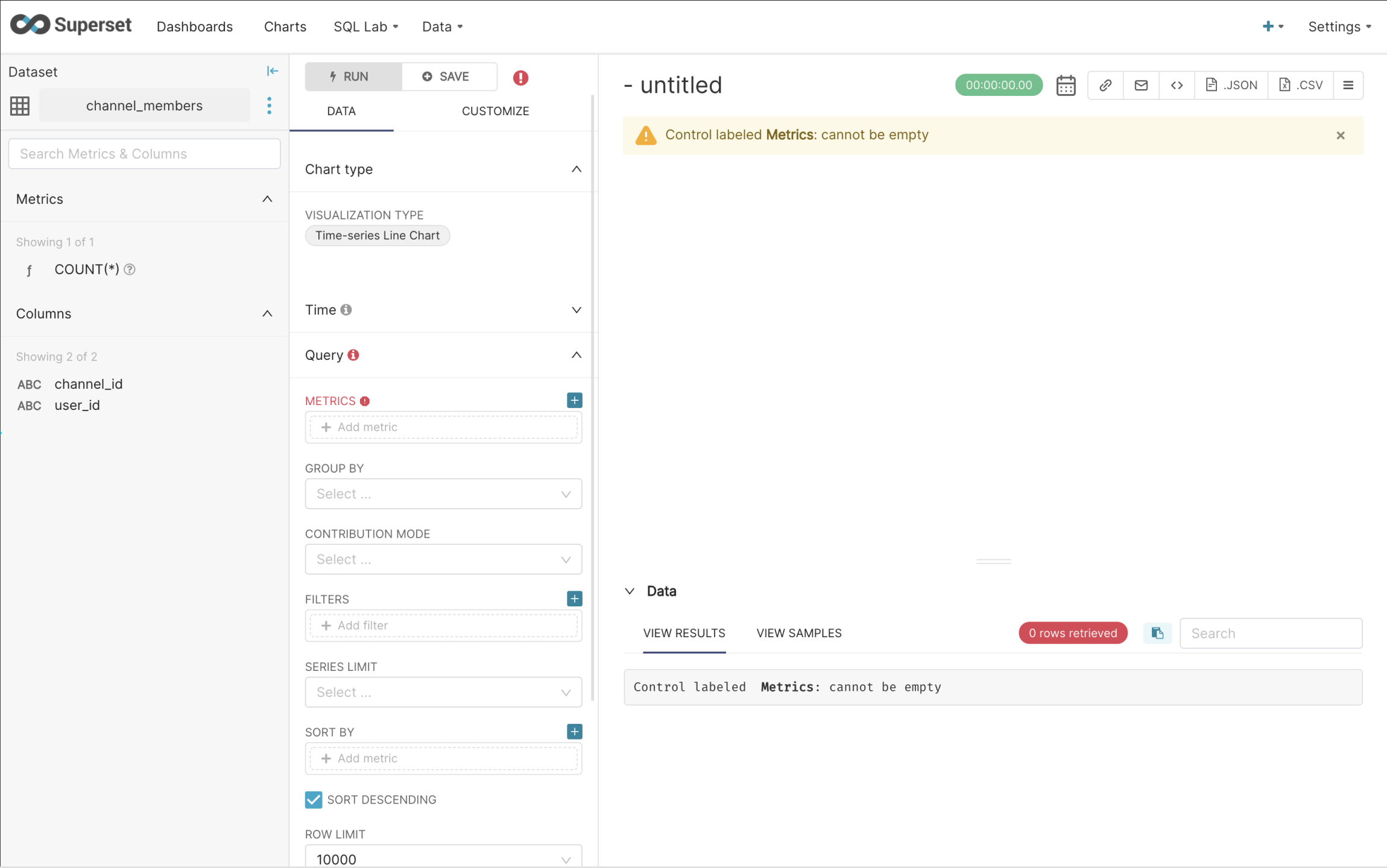Uncheck the SORT DESCENDING checkbox
The height and width of the screenshot is (868, 1387).
[x=313, y=799]
